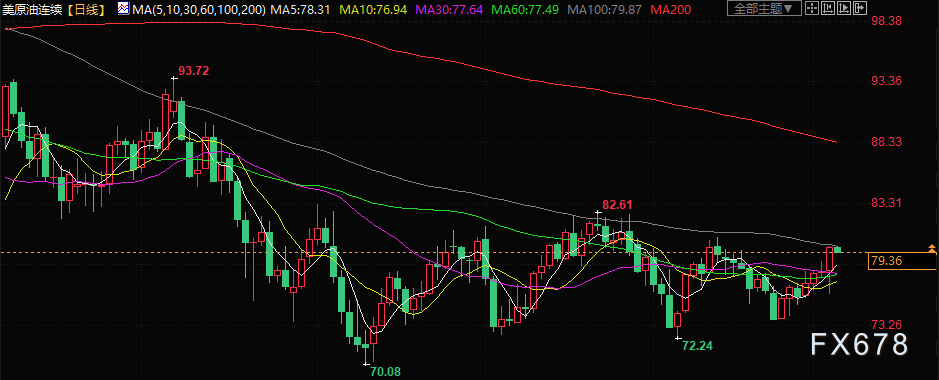Select the 日线 period label

point(85,9)
